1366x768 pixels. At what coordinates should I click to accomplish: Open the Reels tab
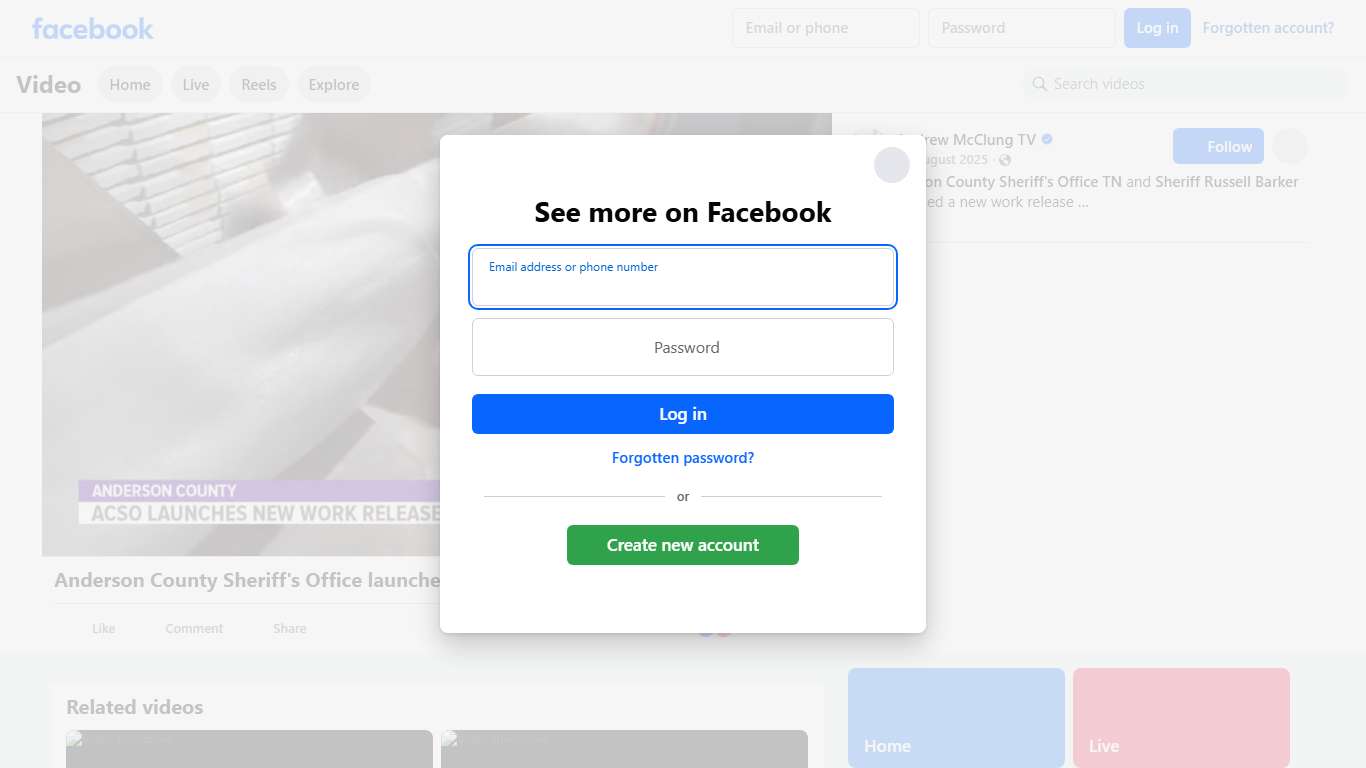(259, 85)
